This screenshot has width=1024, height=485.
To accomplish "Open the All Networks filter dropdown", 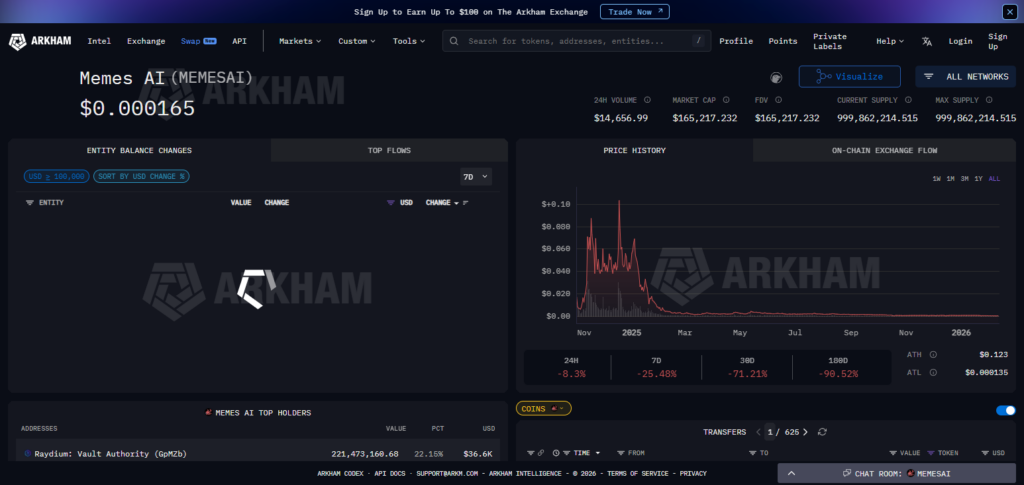I will point(965,76).
